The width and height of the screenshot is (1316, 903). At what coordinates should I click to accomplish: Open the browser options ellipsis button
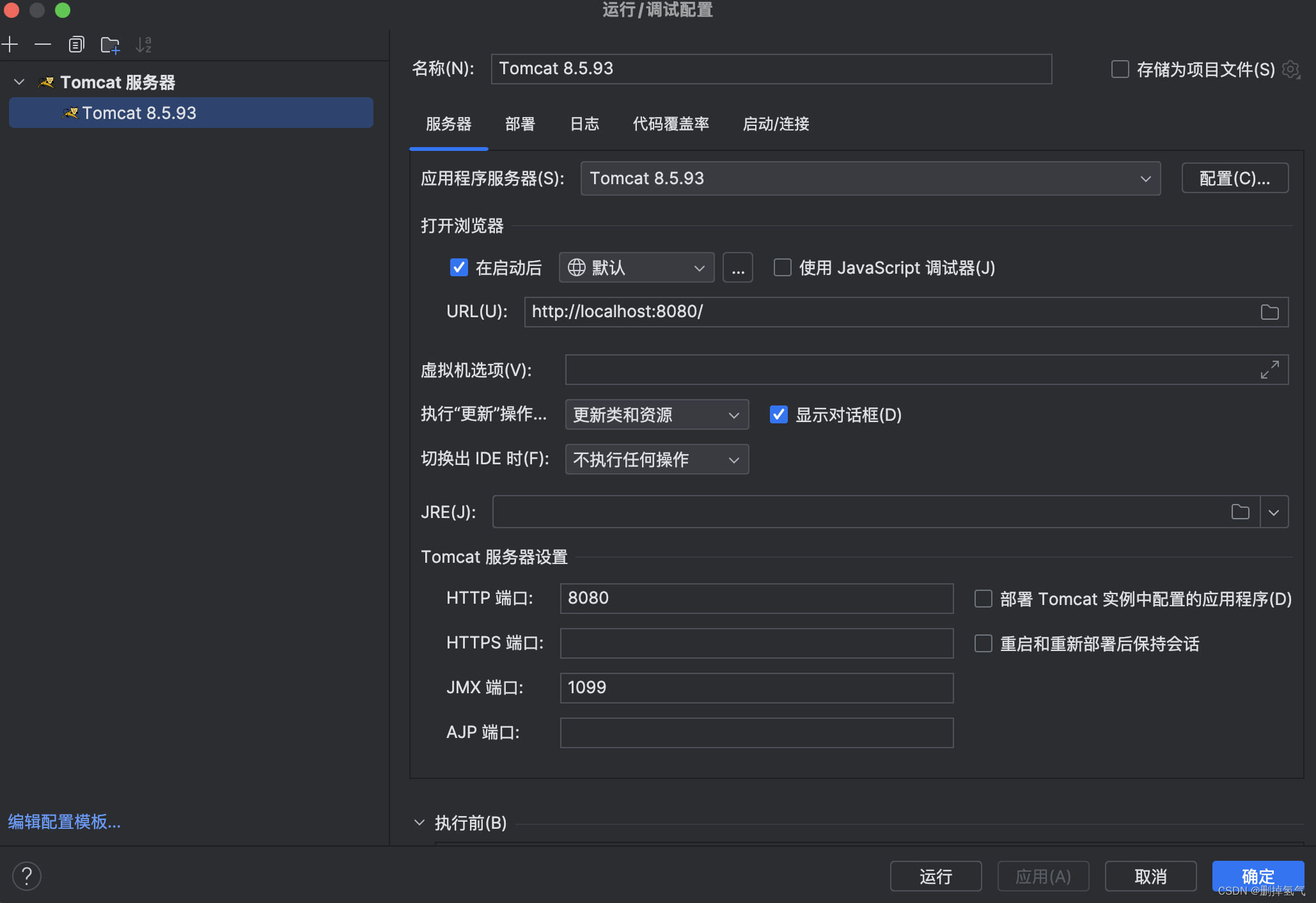point(738,267)
